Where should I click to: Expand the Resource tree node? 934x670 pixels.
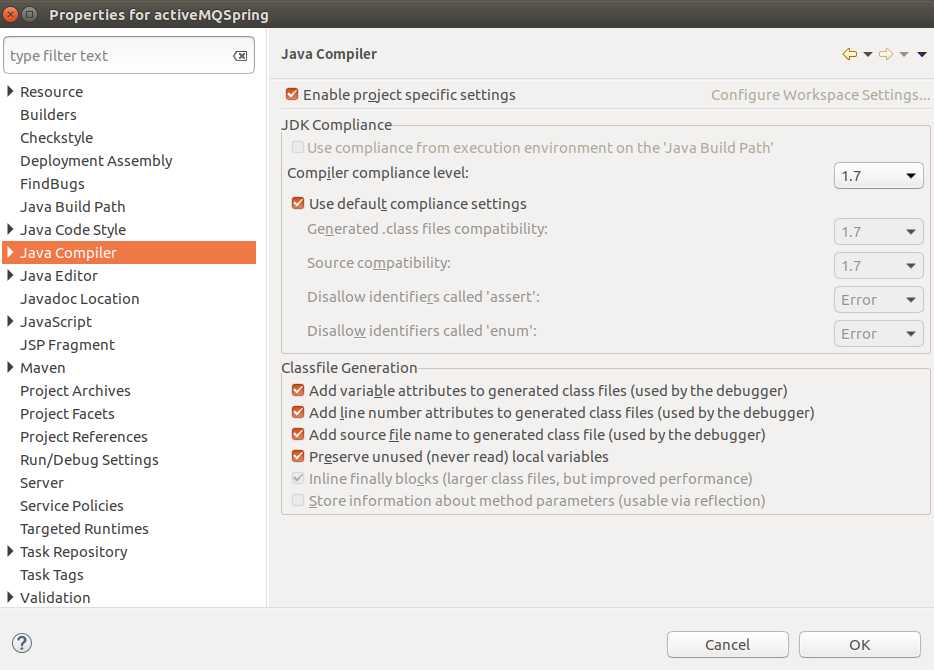coord(10,92)
